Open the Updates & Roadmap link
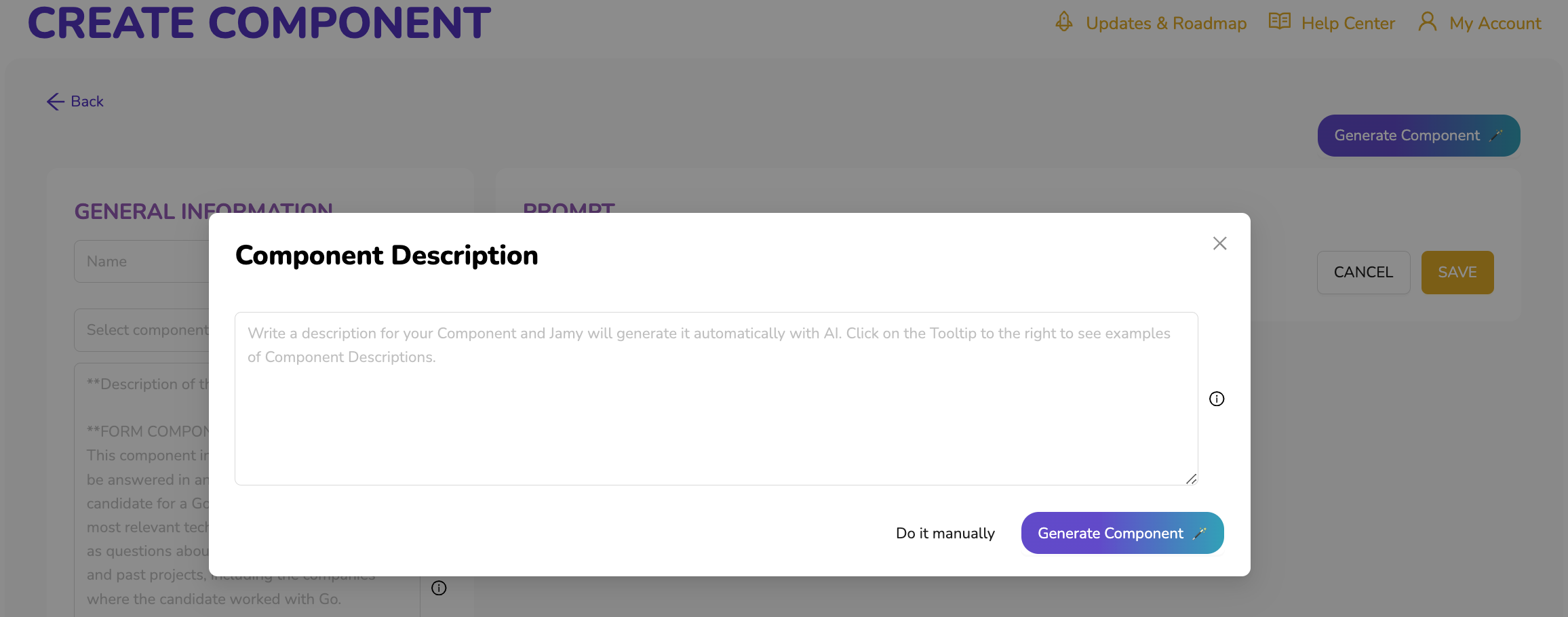 point(1165,24)
